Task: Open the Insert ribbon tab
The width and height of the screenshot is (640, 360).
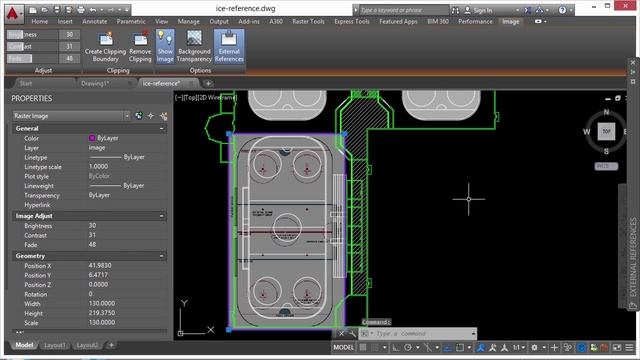Action: click(65, 21)
